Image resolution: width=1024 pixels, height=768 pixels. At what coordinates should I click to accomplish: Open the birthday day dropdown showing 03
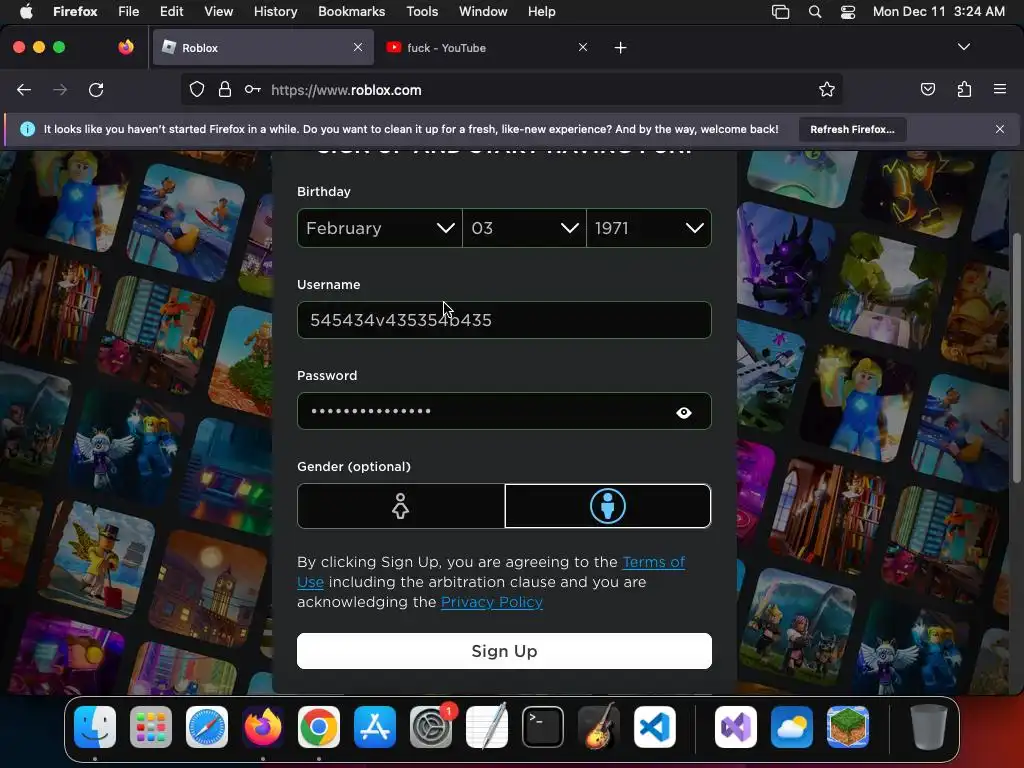point(524,228)
